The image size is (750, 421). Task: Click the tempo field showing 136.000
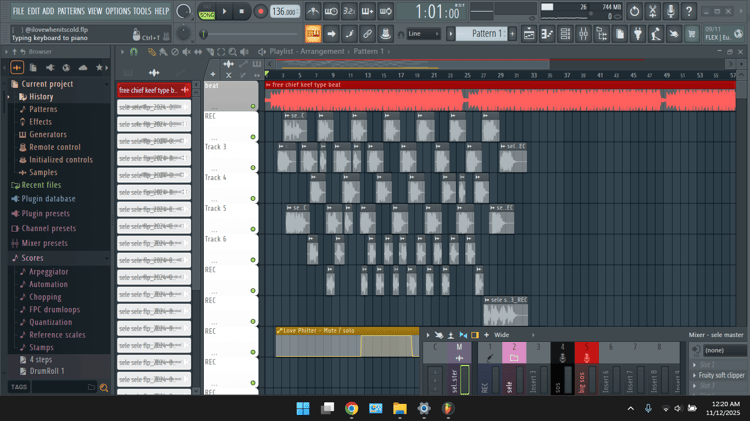pyautogui.click(x=285, y=11)
